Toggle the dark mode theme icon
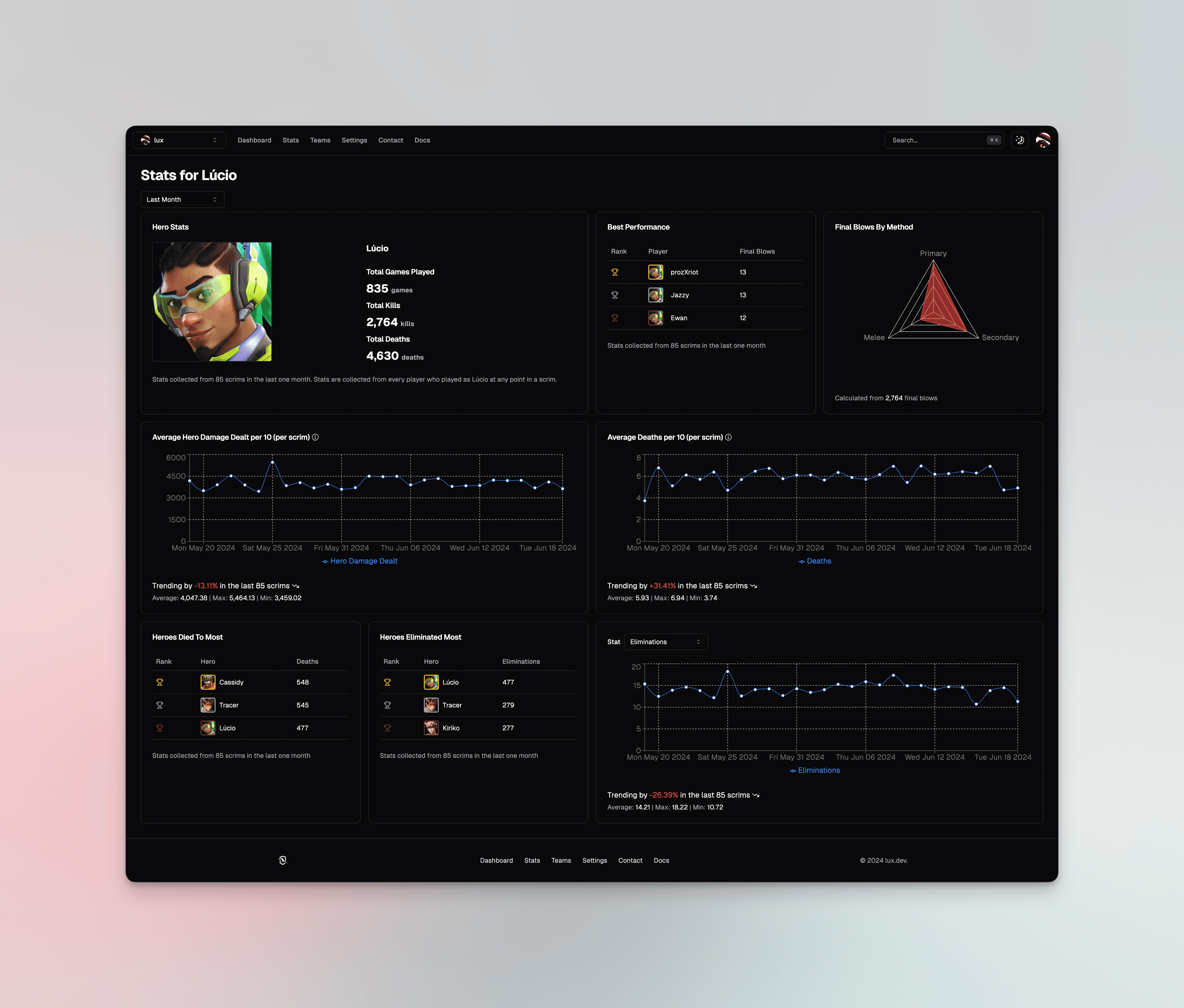Image resolution: width=1184 pixels, height=1008 pixels. 1020,140
